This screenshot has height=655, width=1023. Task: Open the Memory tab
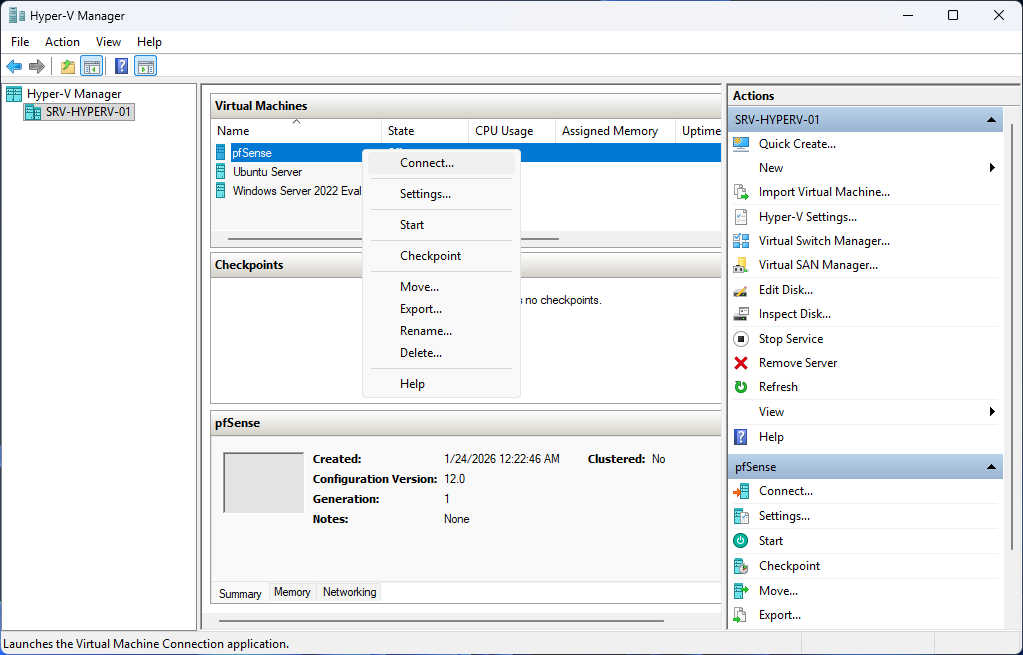click(292, 593)
